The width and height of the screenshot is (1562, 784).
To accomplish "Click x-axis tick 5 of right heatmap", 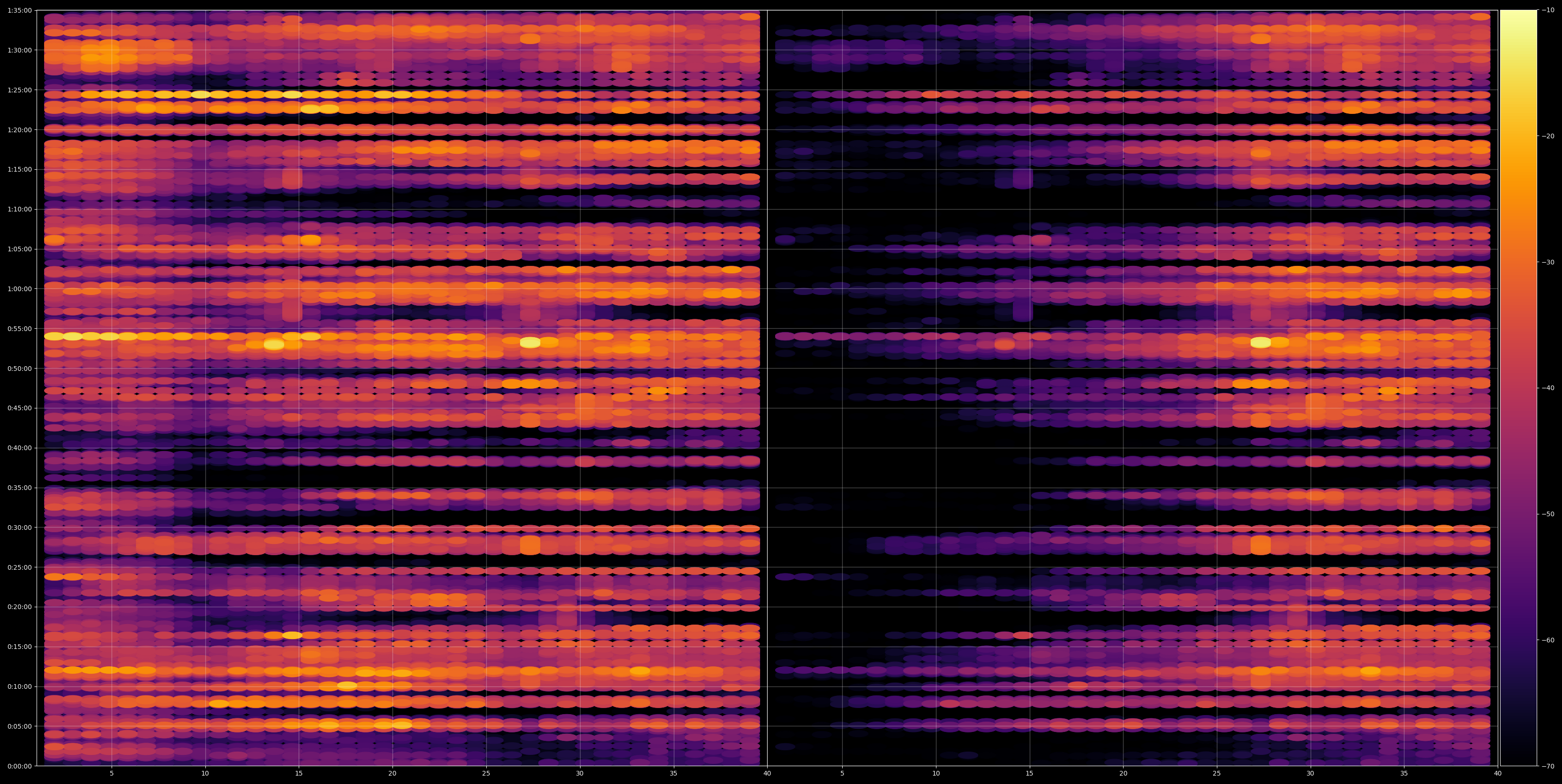I will click(x=842, y=773).
